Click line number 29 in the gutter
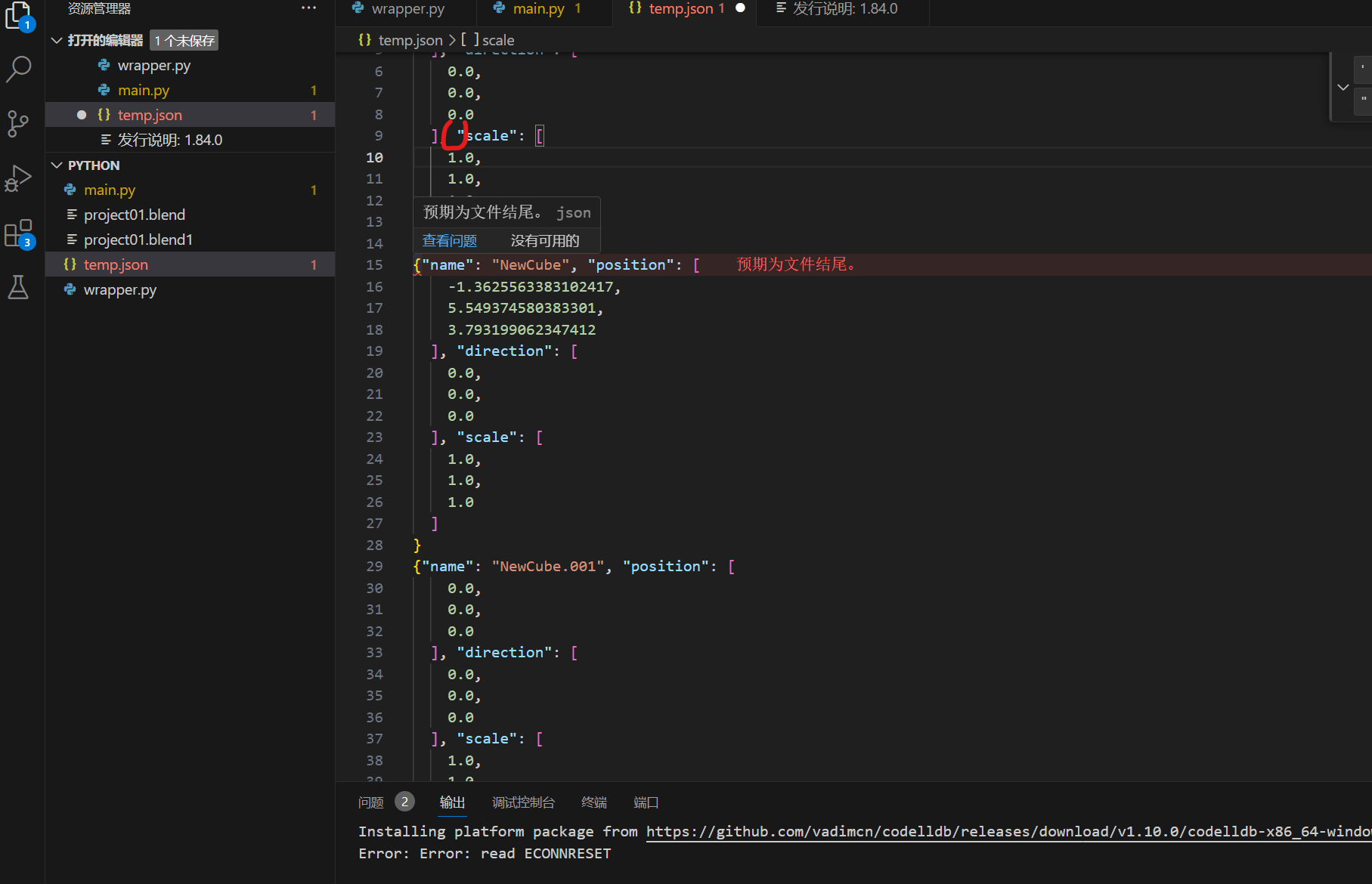Image resolution: width=1372 pixels, height=884 pixels. [374, 567]
